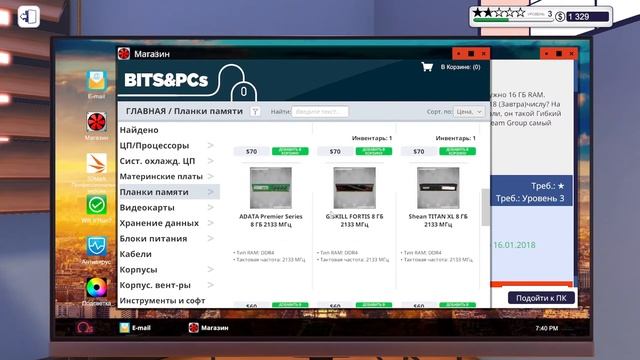Expand Корпус. вент-ры arrow
The width and height of the screenshot is (640, 360).
211,285
